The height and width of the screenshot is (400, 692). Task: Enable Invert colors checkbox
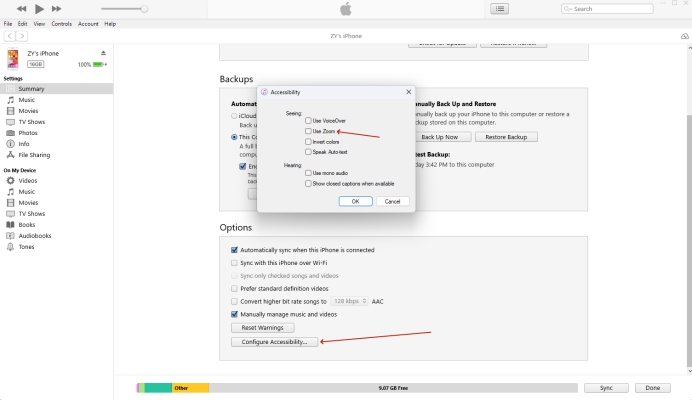(308, 142)
